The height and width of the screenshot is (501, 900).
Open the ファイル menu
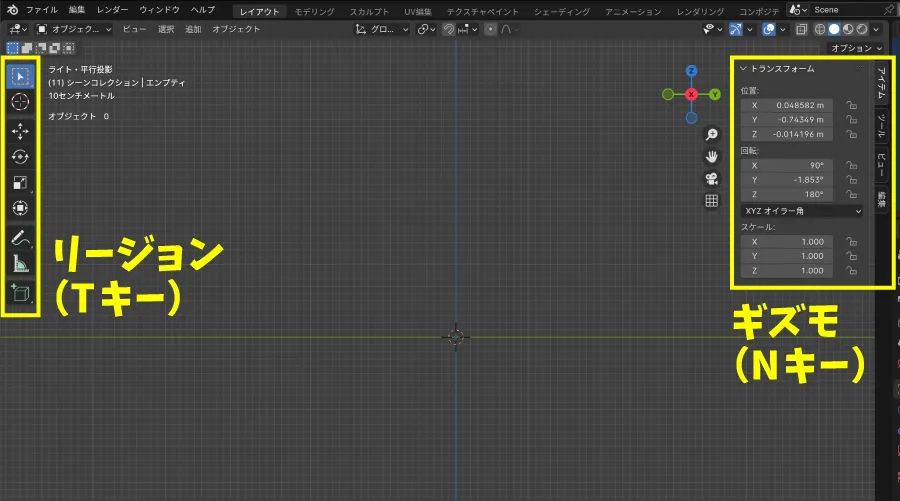coord(41,10)
